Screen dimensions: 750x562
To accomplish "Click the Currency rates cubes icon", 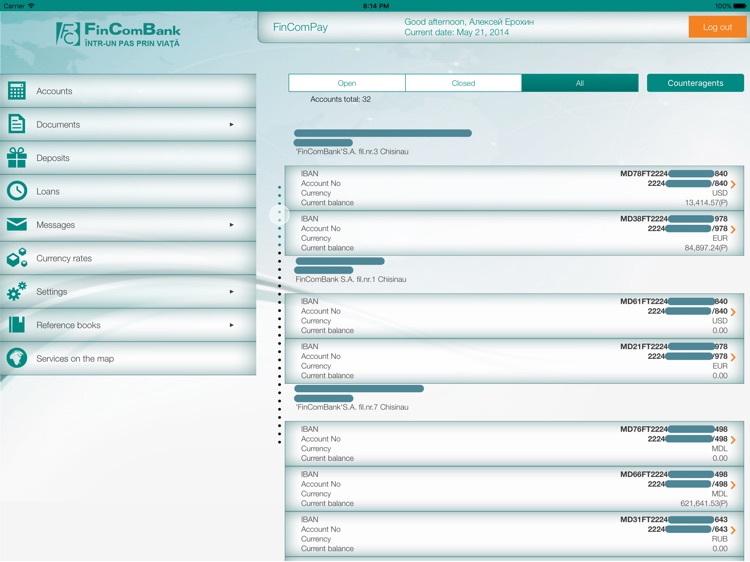I will (x=17, y=258).
